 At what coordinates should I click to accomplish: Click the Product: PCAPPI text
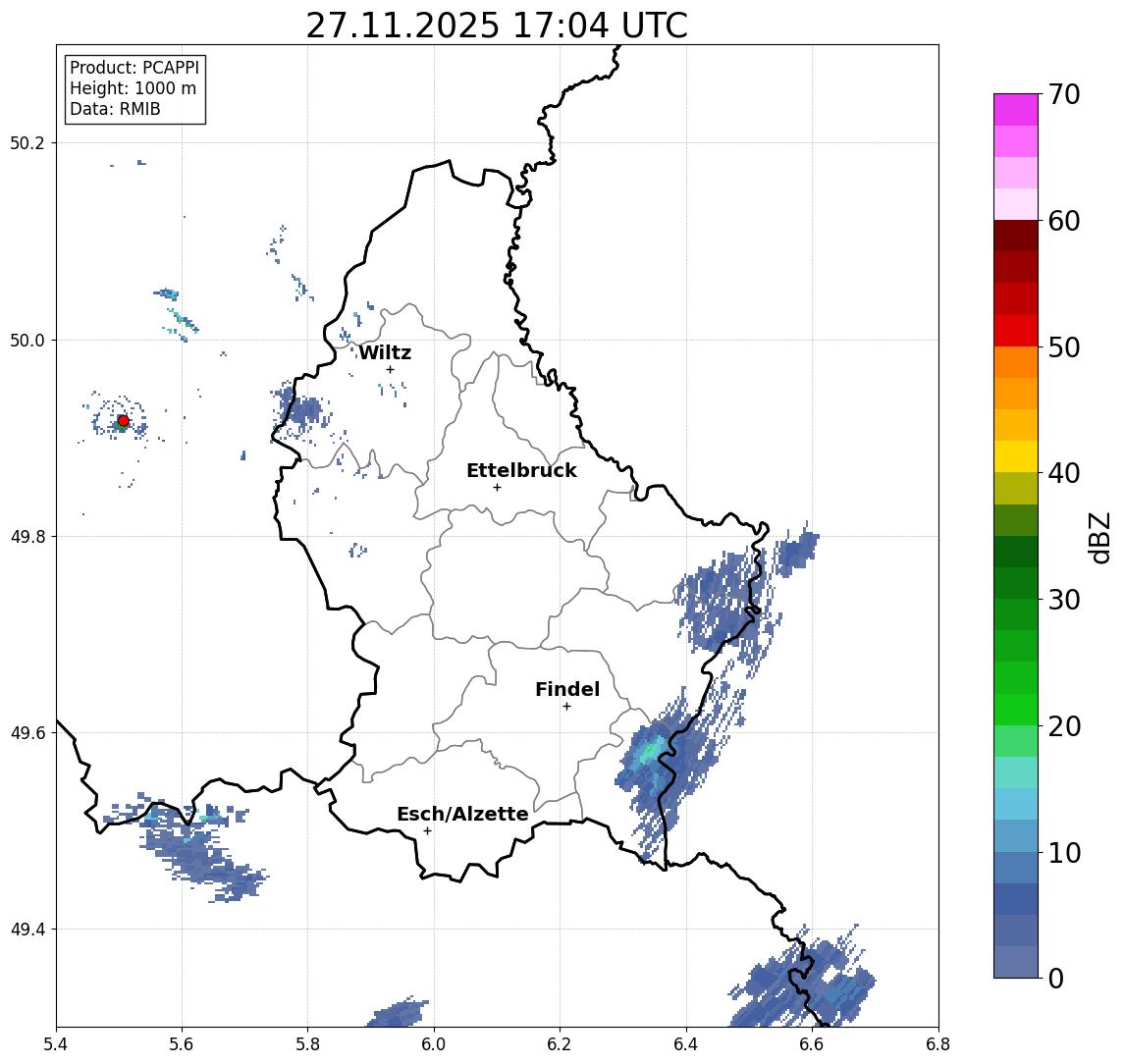point(134,68)
